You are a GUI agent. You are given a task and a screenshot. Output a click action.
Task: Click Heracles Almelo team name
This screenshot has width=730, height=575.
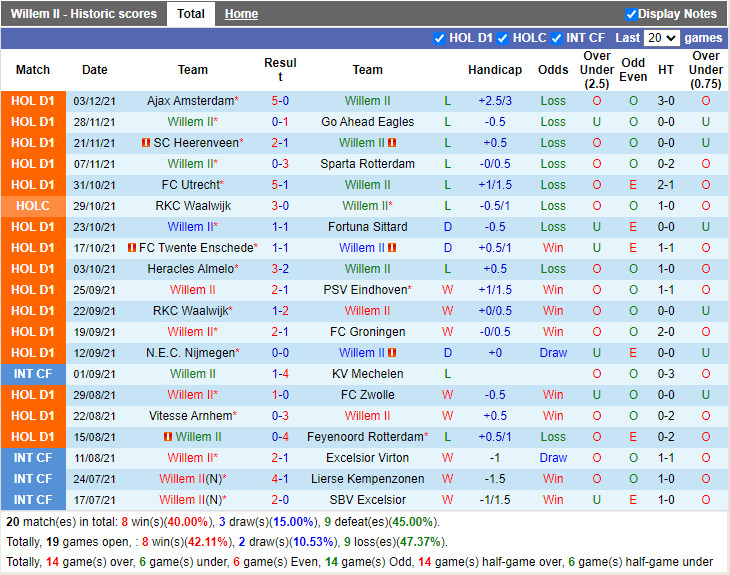(x=190, y=269)
